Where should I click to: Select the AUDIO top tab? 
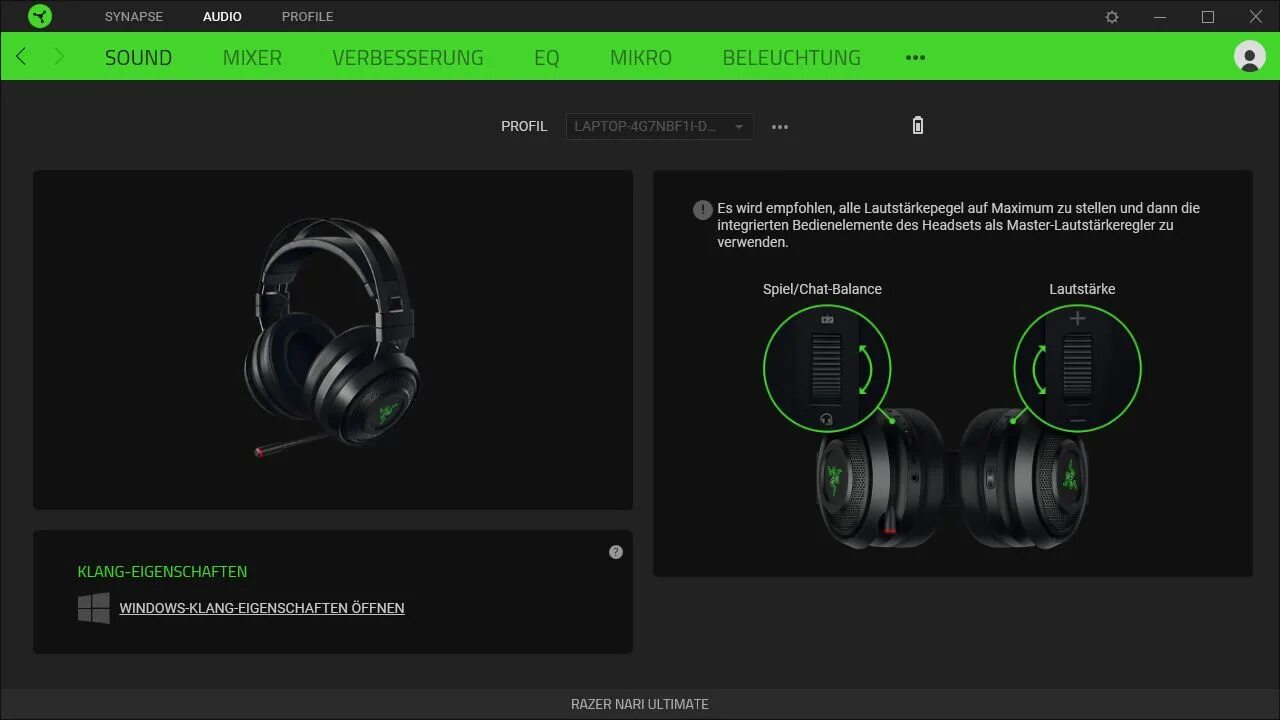pyautogui.click(x=222, y=17)
